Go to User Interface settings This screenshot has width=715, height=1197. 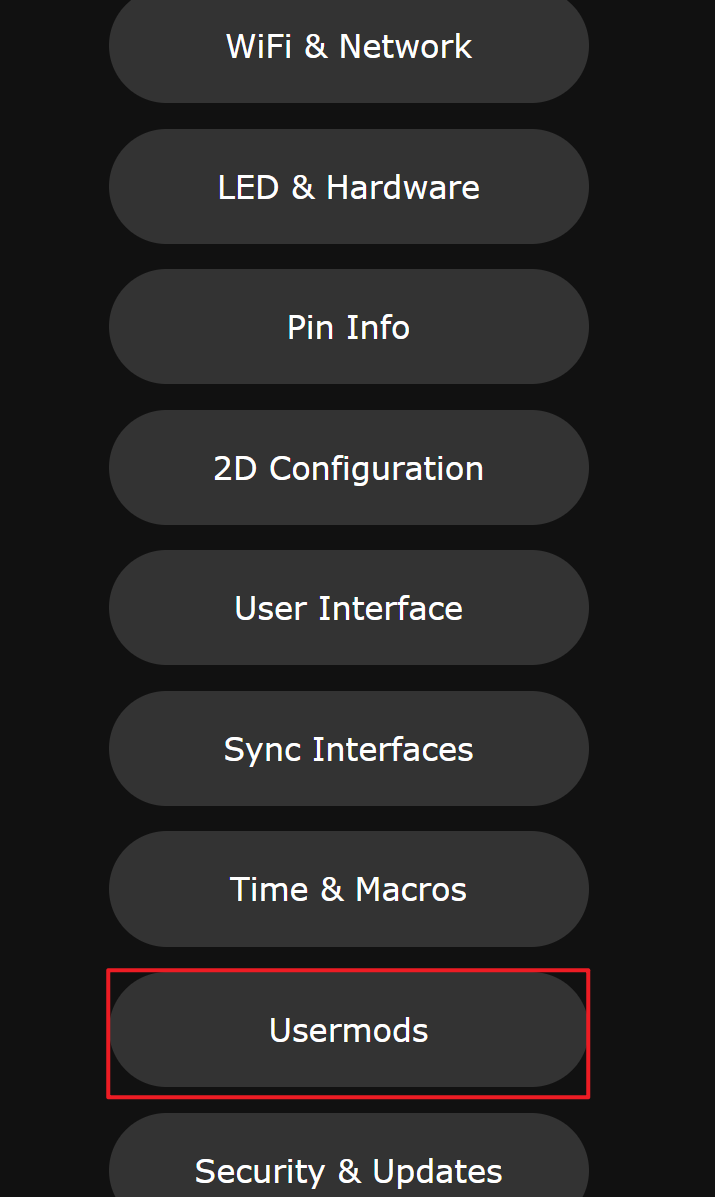(x=349, y=608)
